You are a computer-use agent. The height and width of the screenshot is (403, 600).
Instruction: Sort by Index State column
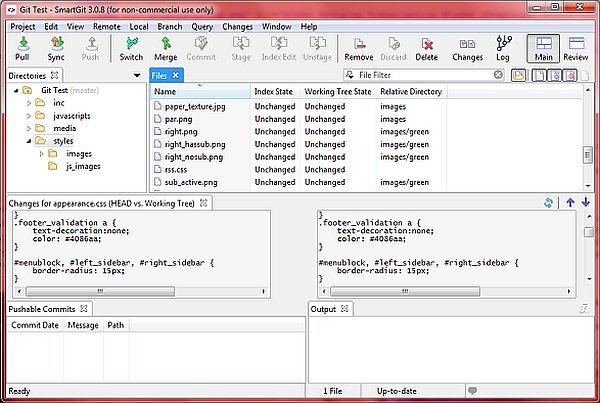(276, 92)
